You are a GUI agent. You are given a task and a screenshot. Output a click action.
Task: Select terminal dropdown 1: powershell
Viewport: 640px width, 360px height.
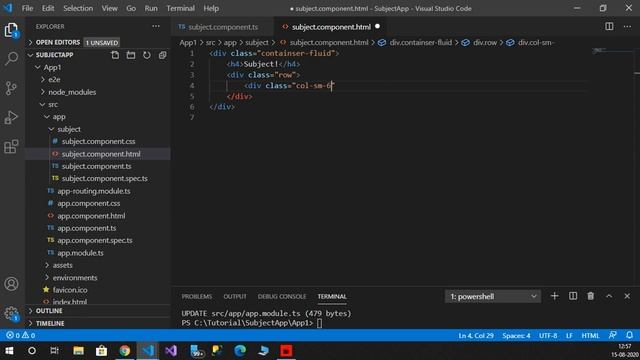(493, 297)
